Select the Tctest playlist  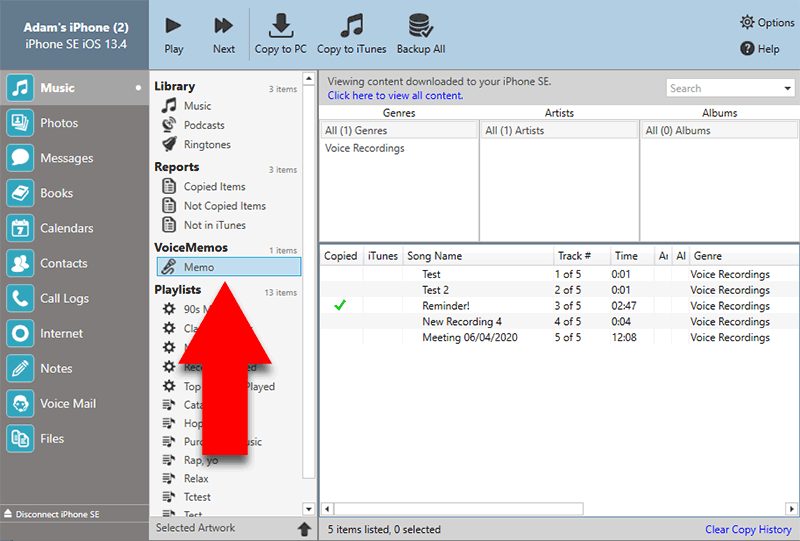[197, 497]
